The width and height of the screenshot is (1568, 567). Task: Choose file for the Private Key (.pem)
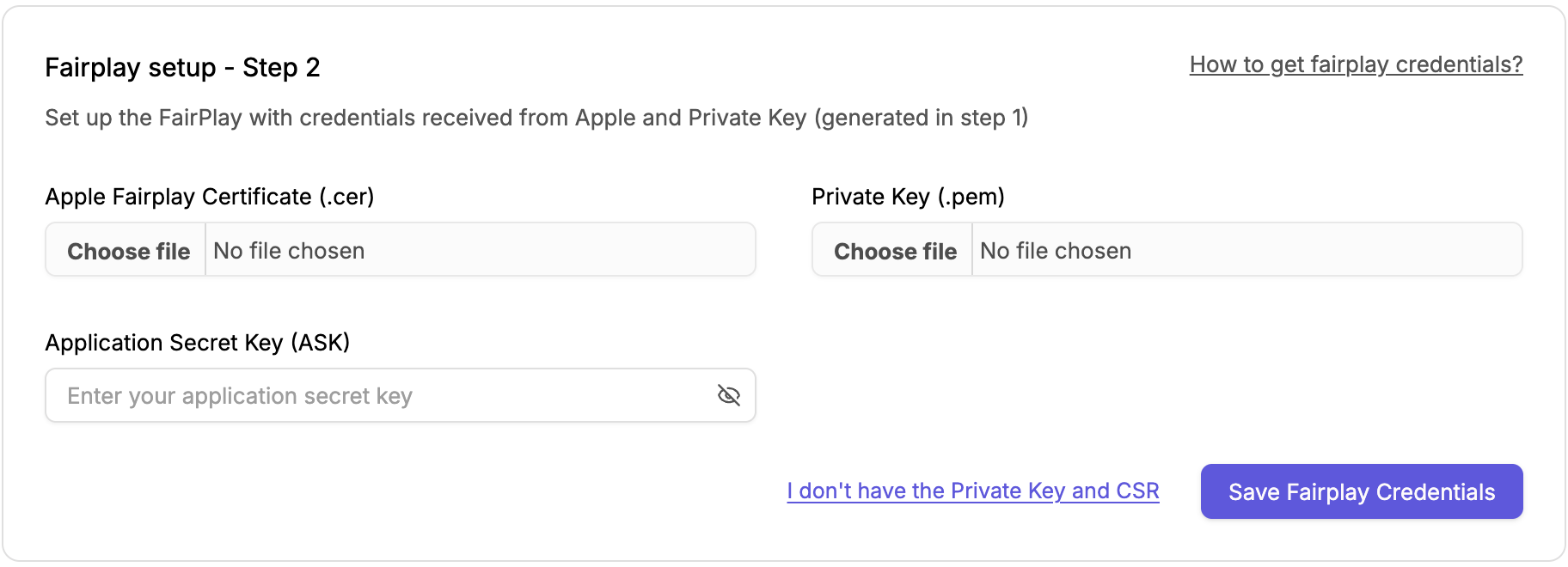(x=895, y=251)
